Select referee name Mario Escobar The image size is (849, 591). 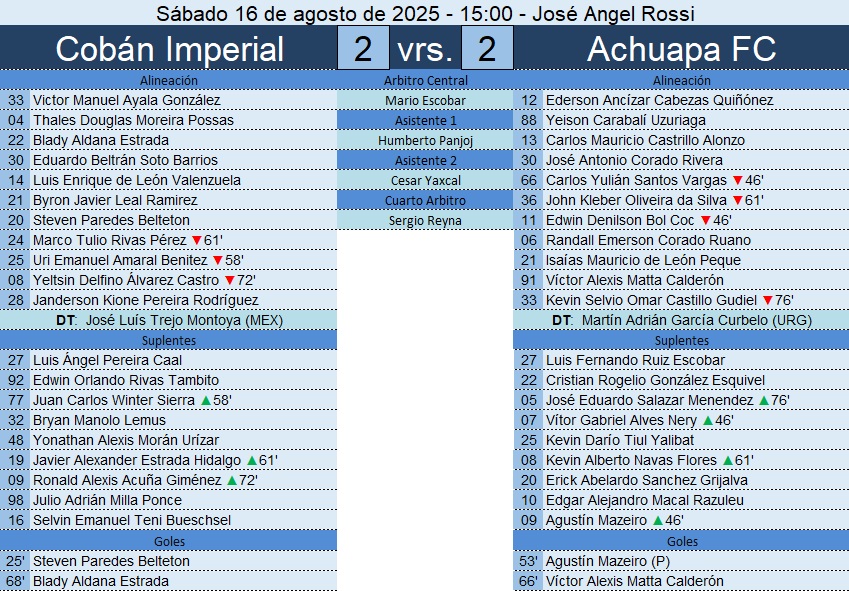pos(425,101)
